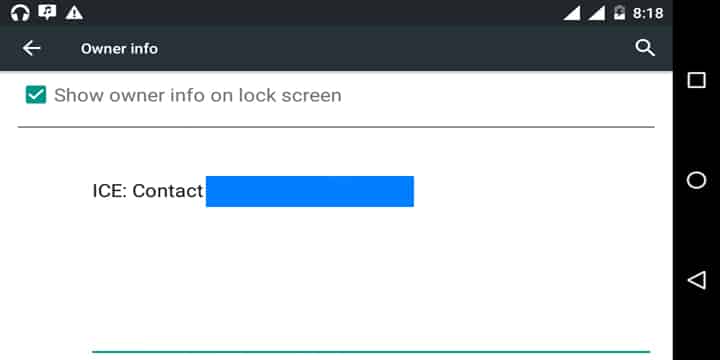Tap empty area of owner info field

371,276
